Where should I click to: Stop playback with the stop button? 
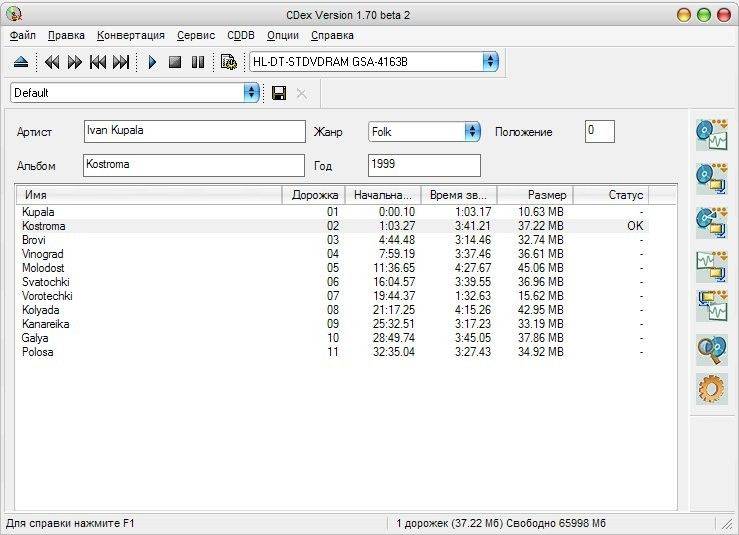tap(175, 62)
